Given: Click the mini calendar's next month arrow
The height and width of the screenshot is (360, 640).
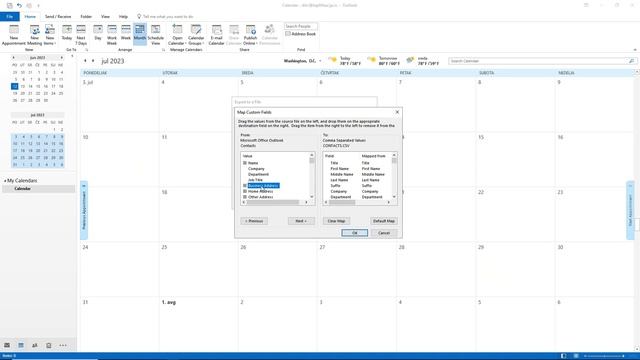Looking at the screenshot, I should tap(62, 58).
